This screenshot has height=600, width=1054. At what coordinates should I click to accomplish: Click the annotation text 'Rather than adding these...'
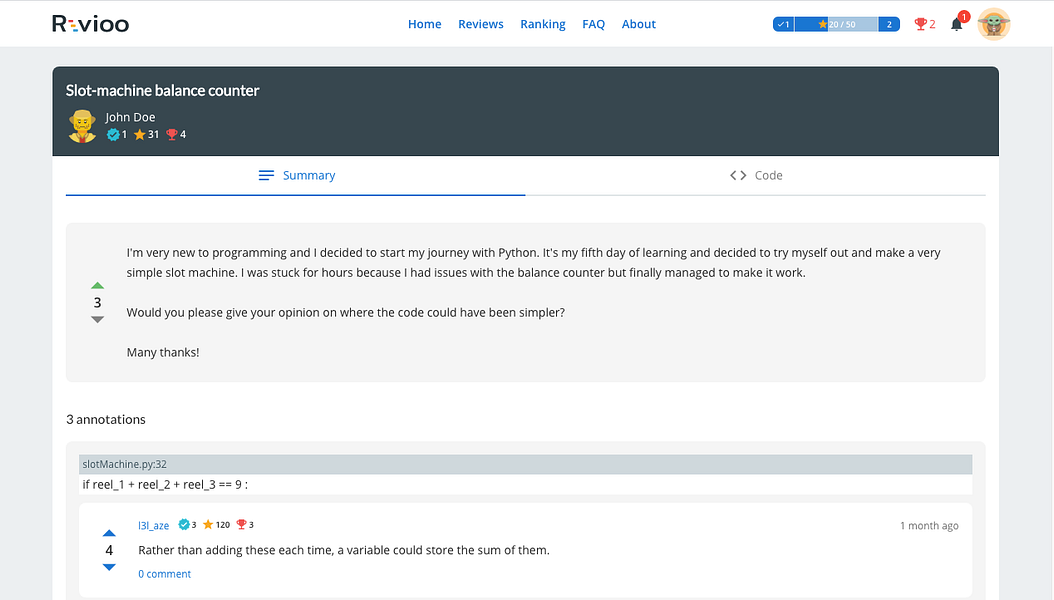[x=343, y=550]
